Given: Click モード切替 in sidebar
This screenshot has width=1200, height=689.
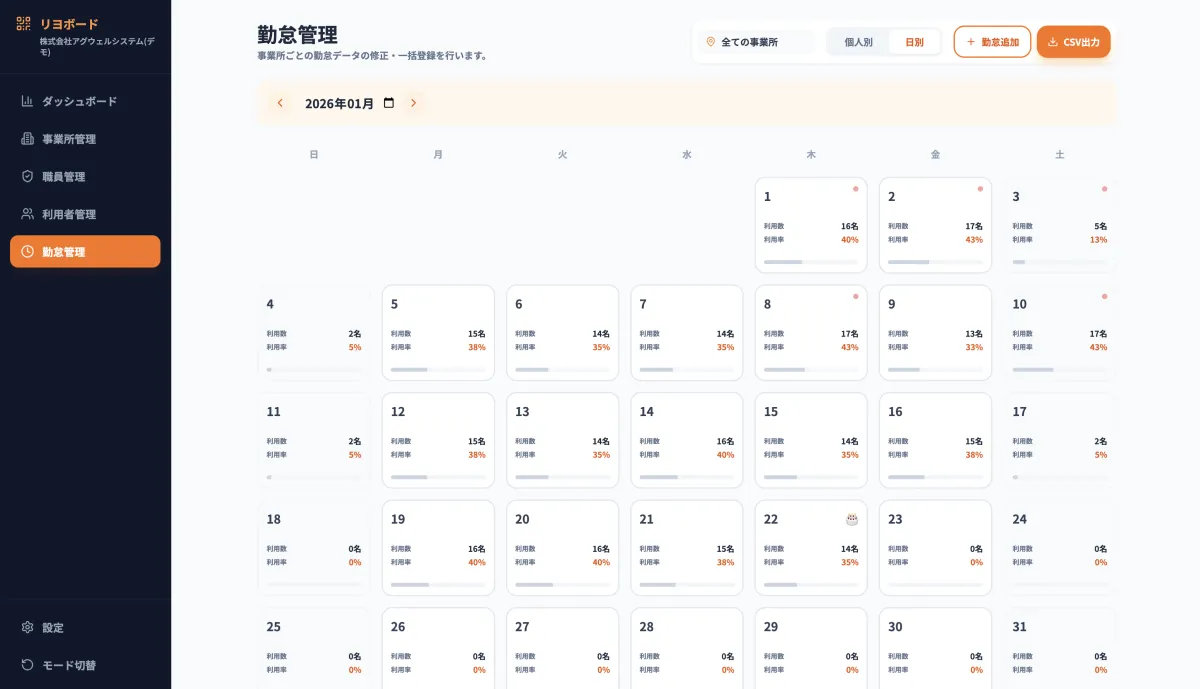Looking at the screenshot, I should pyautogui.click(x=85, y=664).
